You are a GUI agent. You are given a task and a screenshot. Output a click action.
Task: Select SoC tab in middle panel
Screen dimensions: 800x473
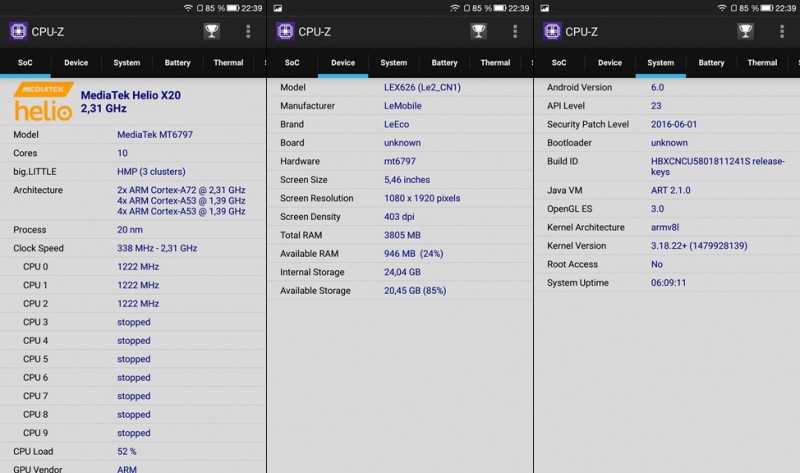[x=292, y=63]
